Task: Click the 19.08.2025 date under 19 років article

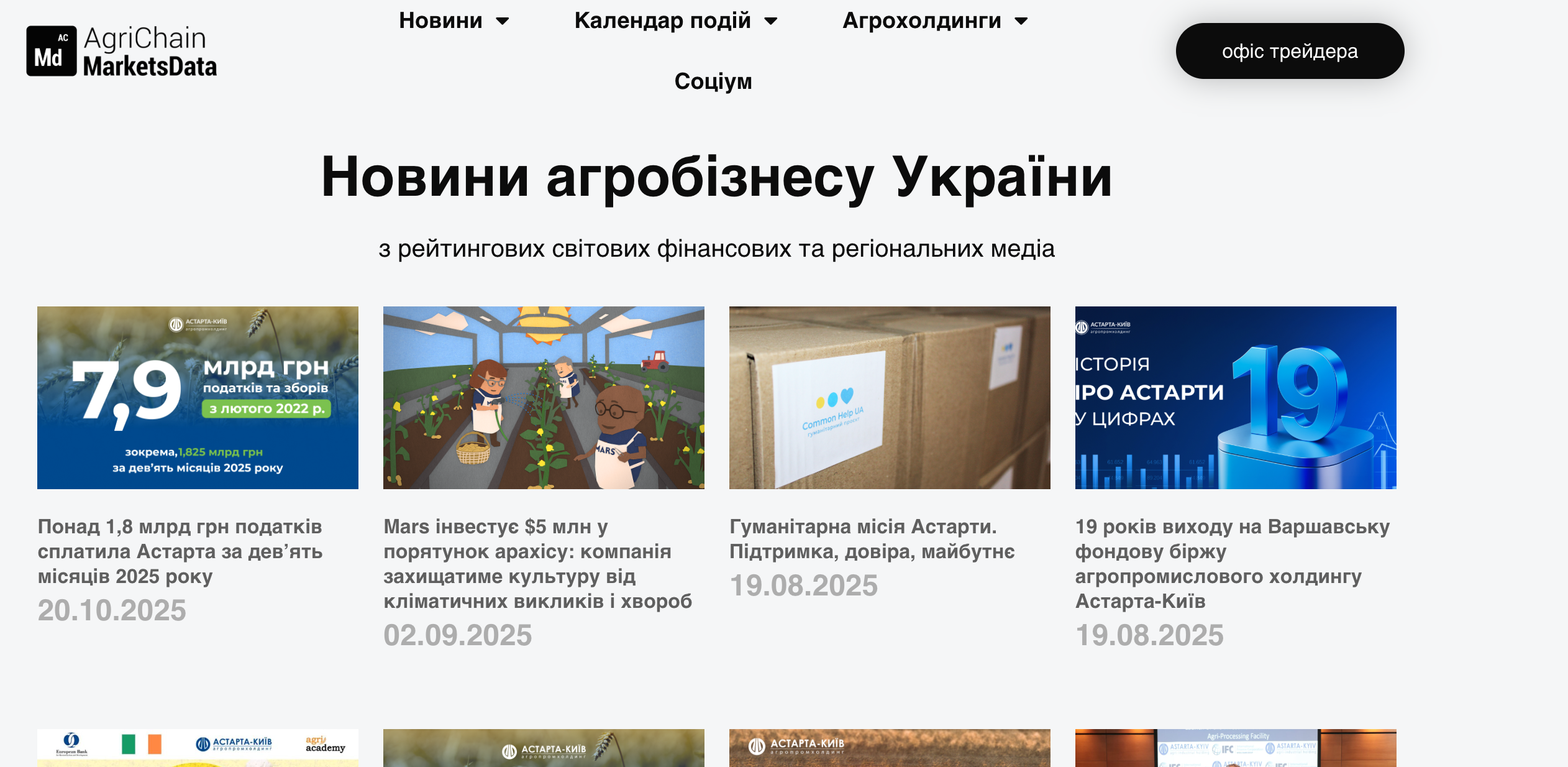Action: coord(1150,635)
